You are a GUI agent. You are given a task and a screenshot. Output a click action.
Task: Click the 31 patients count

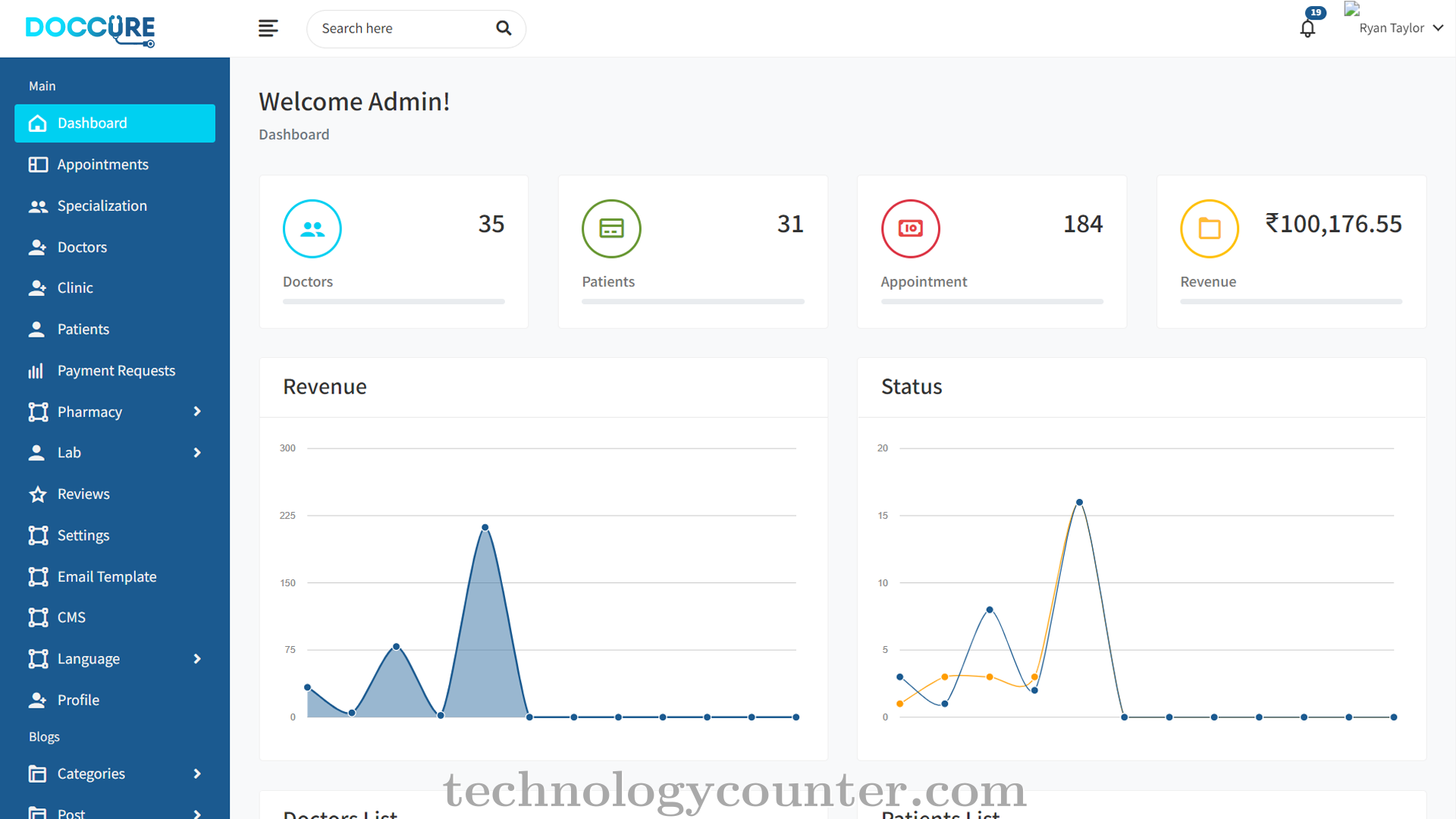790,224
